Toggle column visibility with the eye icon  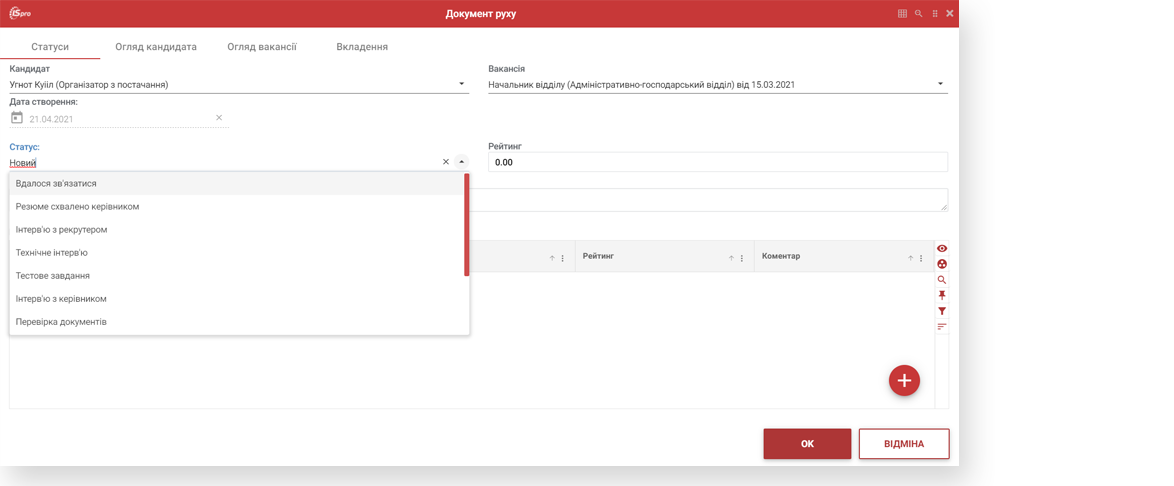(942, 248)
